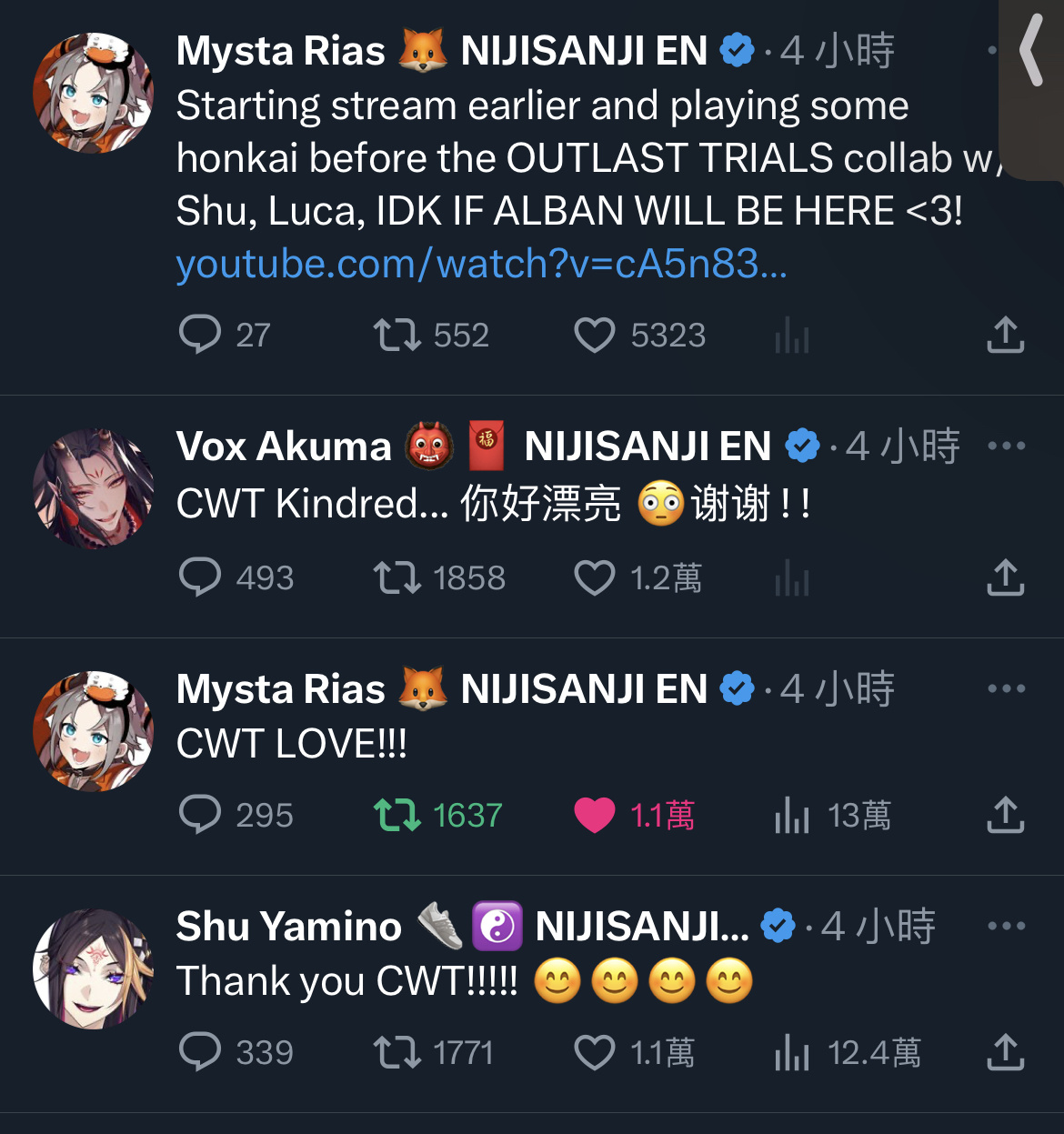Open replies on Mysta's honkai stream tweet
Screen dimensions: 1064x1134
coord(224,335)
